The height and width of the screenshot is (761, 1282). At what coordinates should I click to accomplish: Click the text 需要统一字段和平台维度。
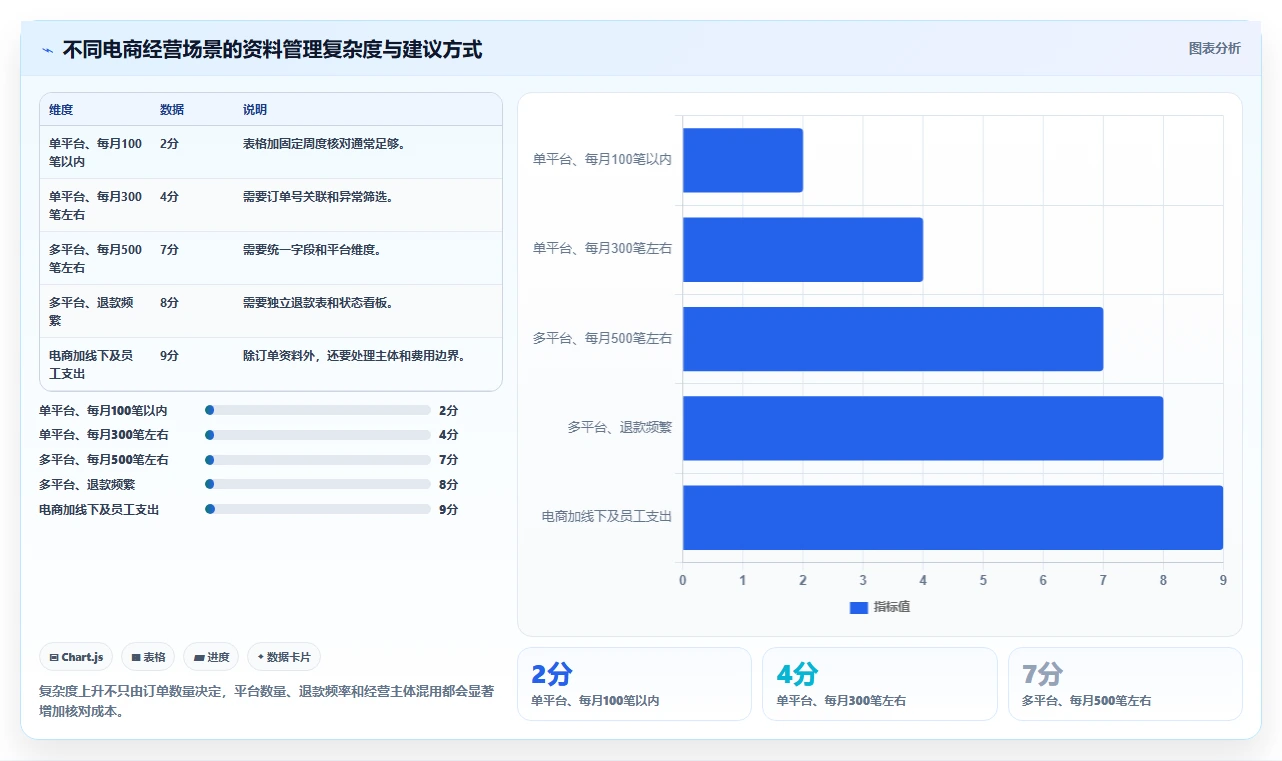pyautogui.click(x=312, y=249)
